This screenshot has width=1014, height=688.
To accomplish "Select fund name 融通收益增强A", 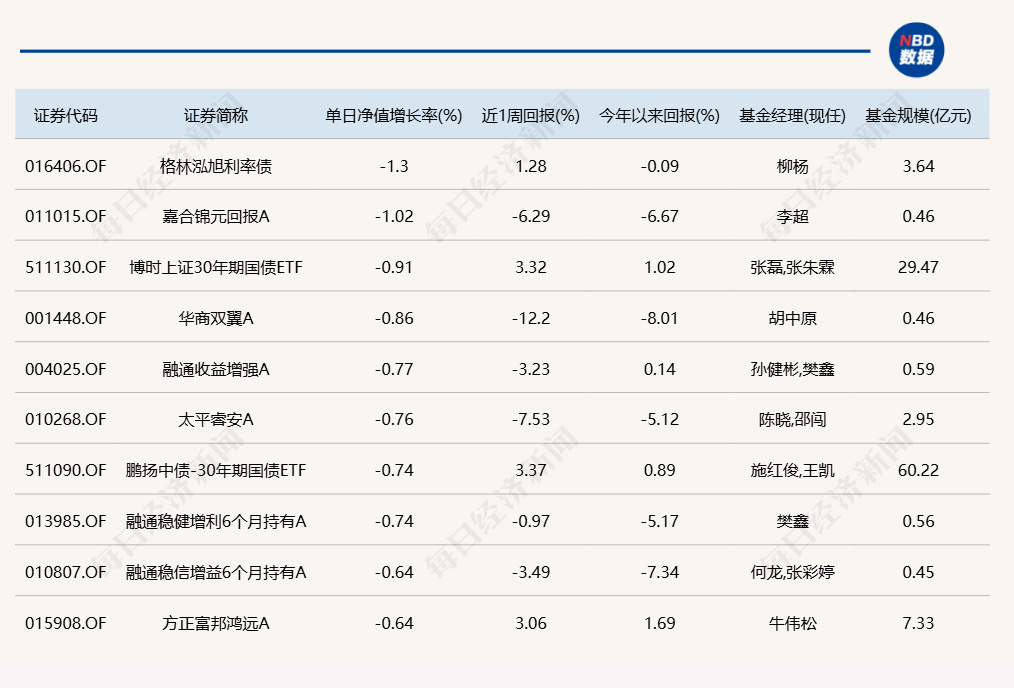I will (215, 369).
